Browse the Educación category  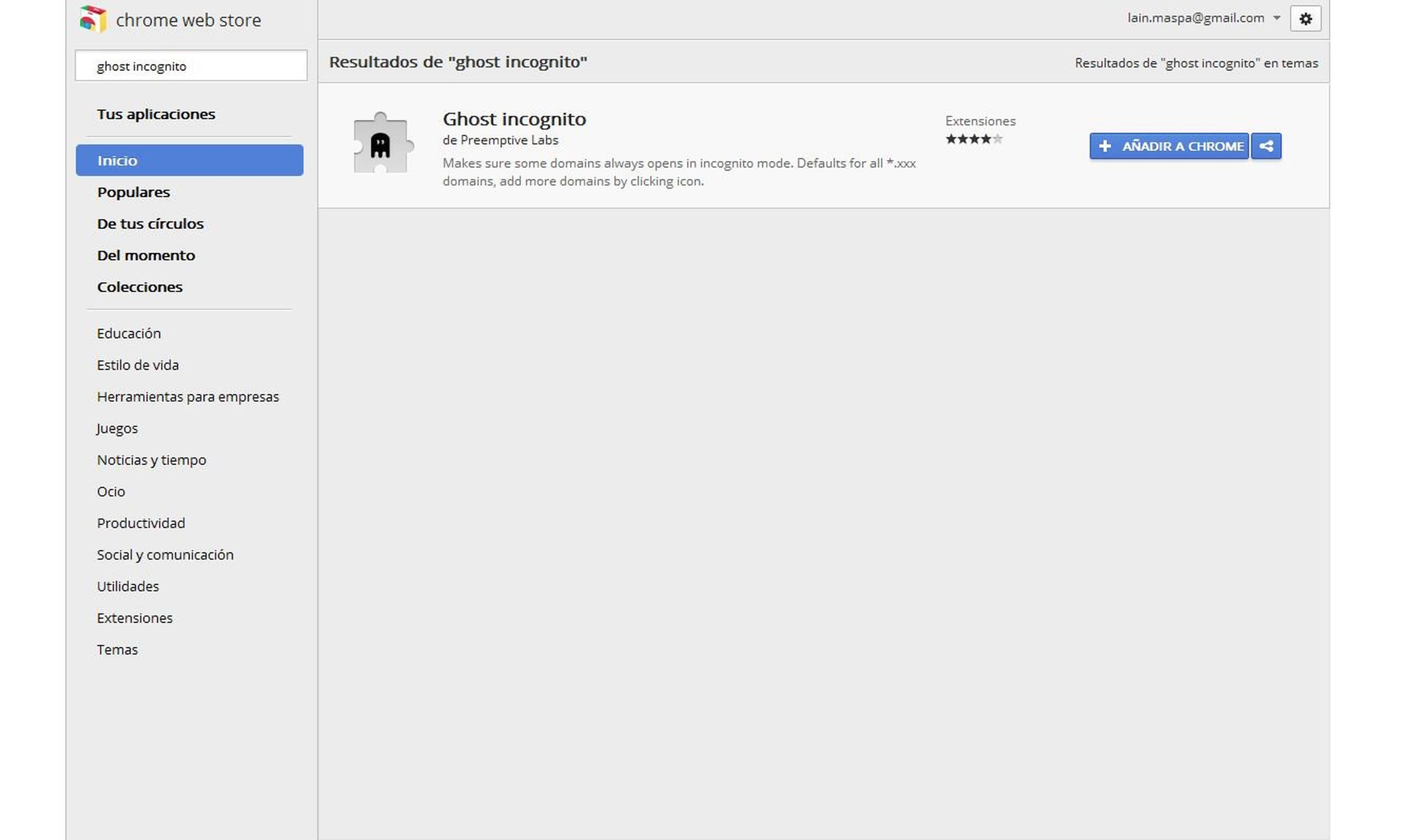pyautogui.click(x=129, y=333)
